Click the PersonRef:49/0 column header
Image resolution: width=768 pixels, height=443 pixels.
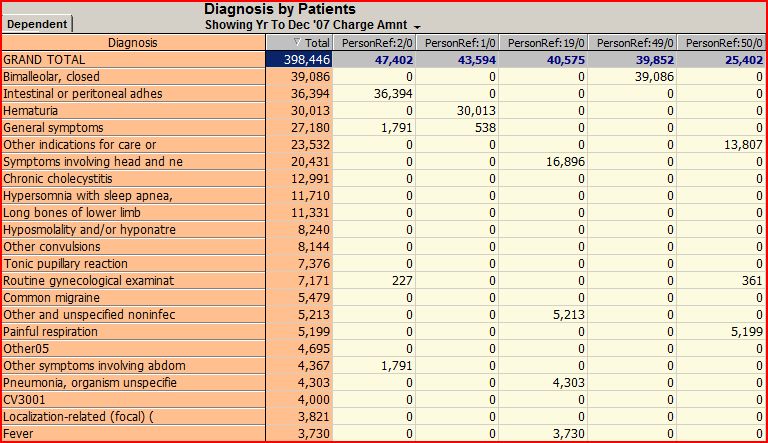coord(633,43)
